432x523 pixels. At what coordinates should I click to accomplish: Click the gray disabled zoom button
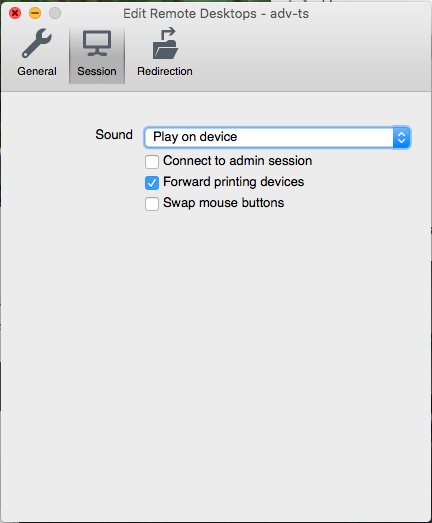[55, 13]
